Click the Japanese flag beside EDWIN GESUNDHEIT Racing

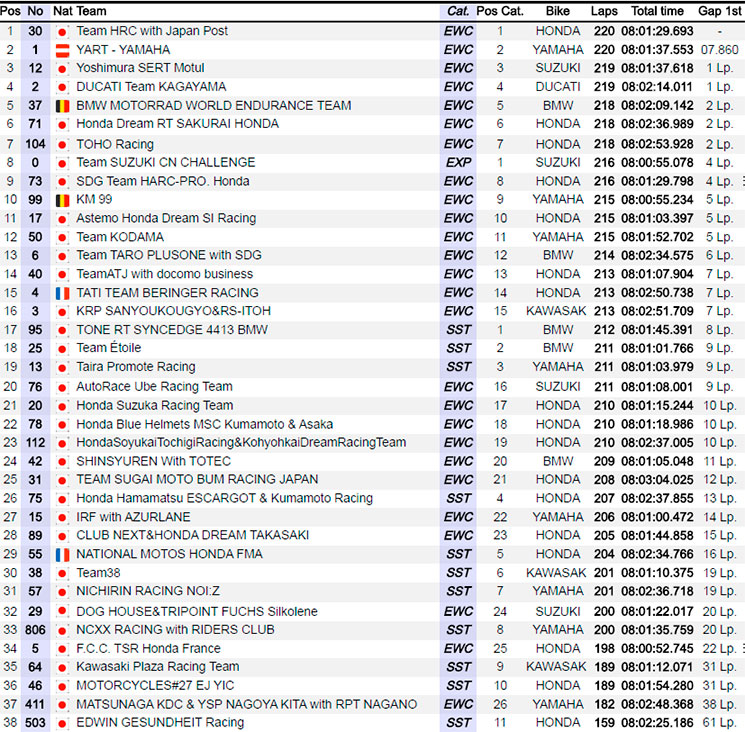[62, 724]
